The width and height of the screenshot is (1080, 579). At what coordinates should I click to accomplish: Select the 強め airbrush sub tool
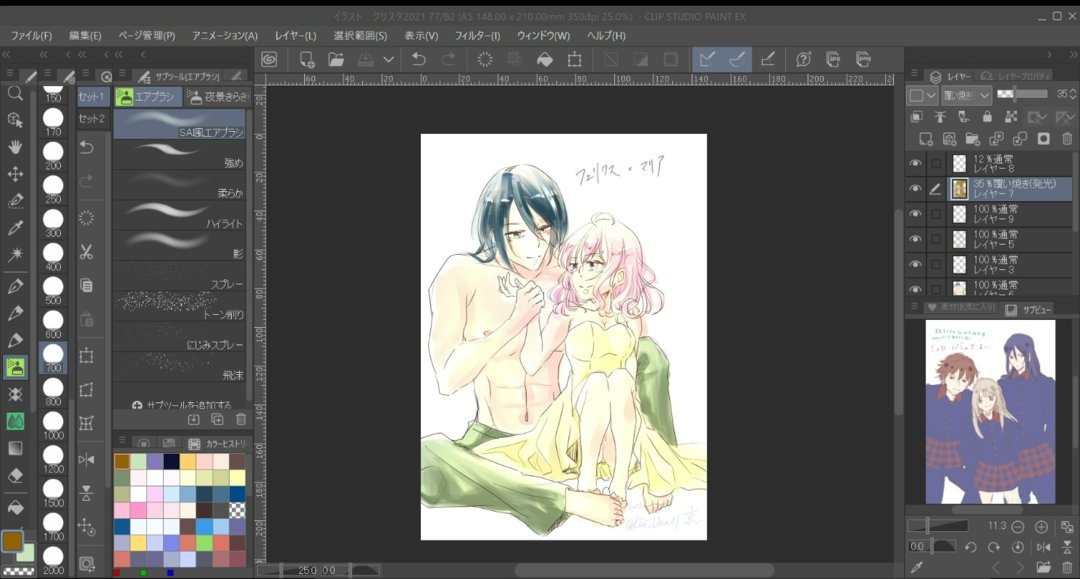179,156
